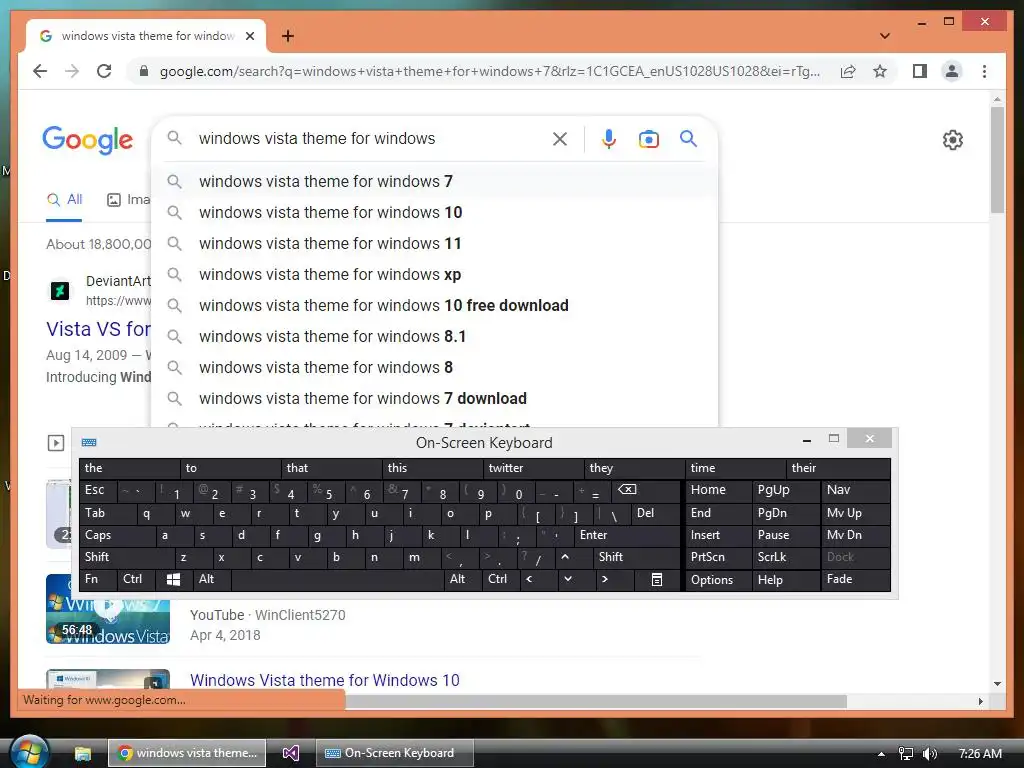Click the forward navigation arrow
The height and width of the screenshot is (768, 1024).
click(x=72, y=71)
